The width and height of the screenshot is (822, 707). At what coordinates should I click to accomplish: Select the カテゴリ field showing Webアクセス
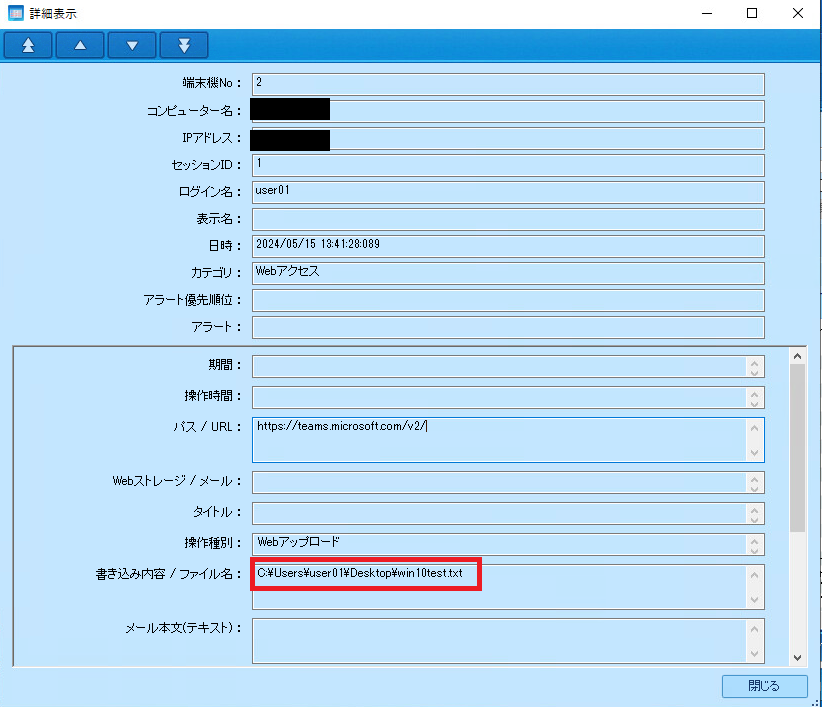click(507, 273)
